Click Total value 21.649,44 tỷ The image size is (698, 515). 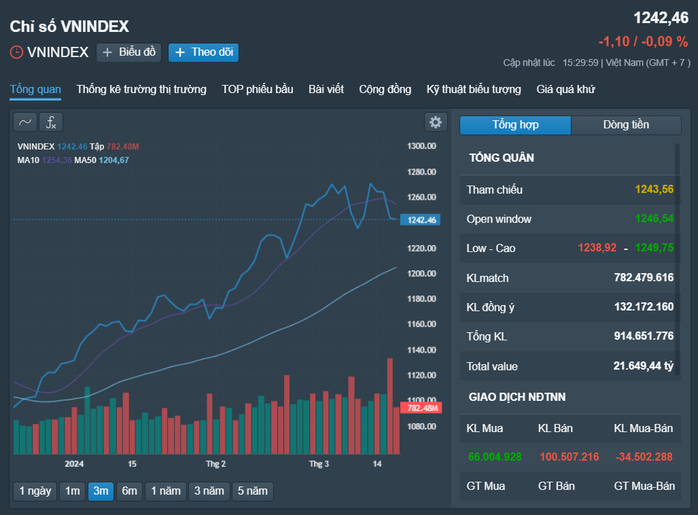coord(643,366)
